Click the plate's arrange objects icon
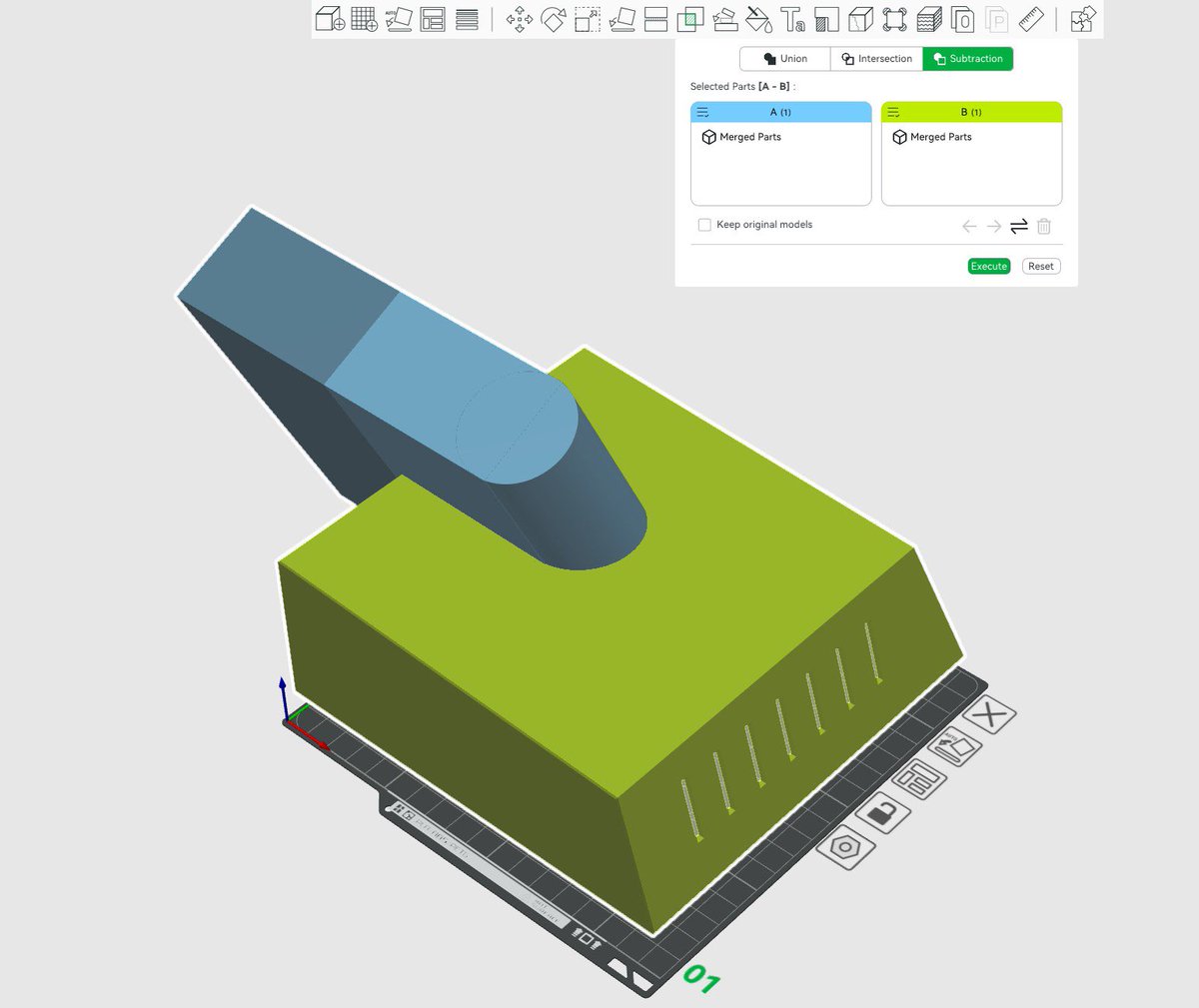This screenshot has width=1199, height=1008. [919, 780]
